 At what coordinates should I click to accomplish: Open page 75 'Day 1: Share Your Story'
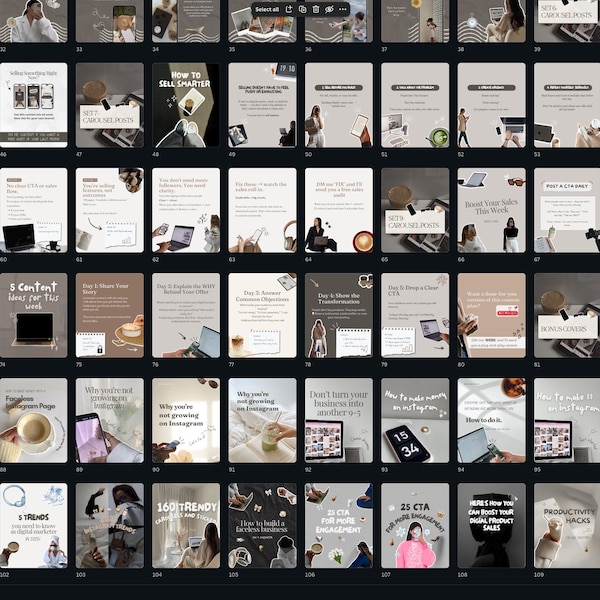110,315
